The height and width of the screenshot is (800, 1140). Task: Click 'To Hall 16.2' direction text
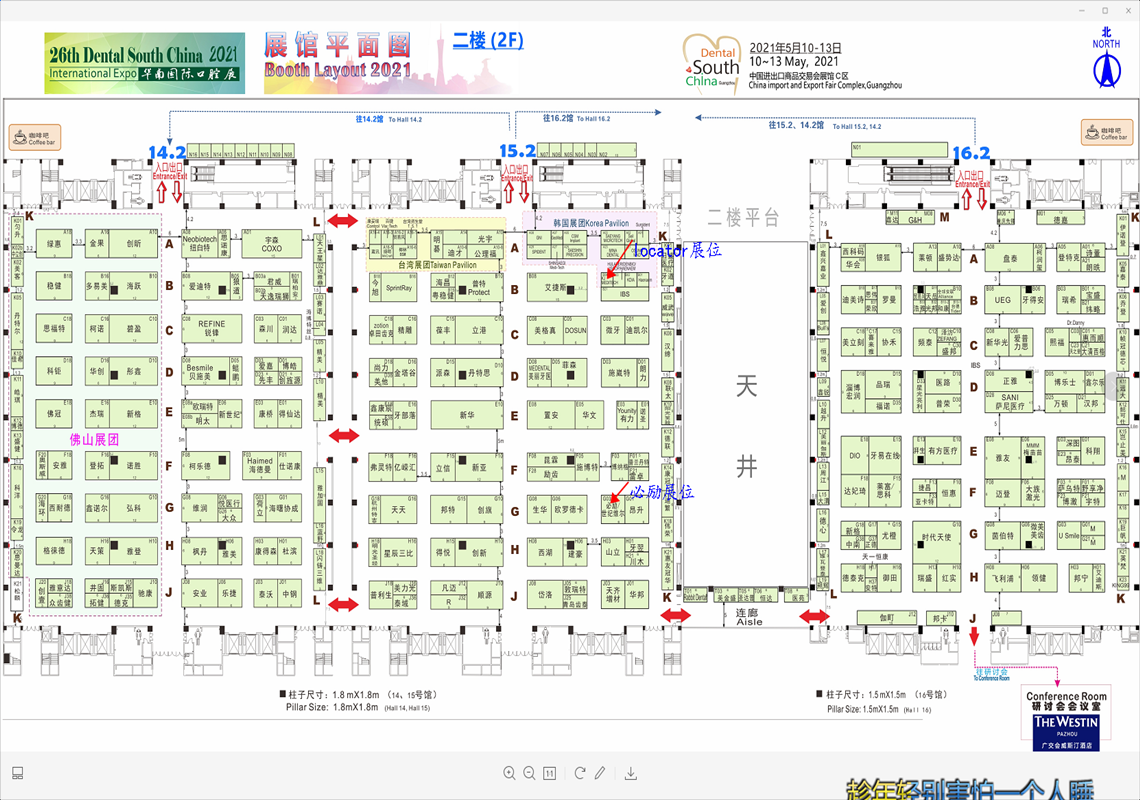pos(593,119)
